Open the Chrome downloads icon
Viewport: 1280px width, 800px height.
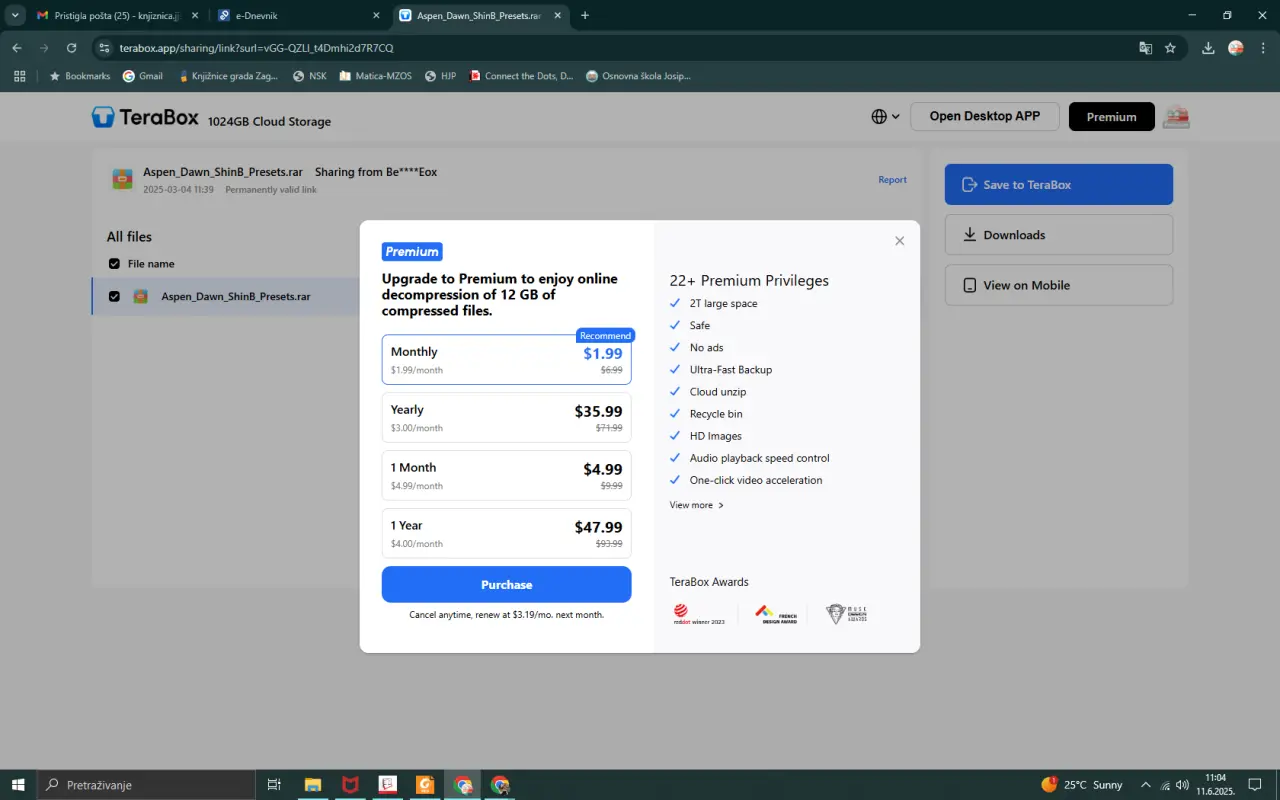(x=1208, y=48)
